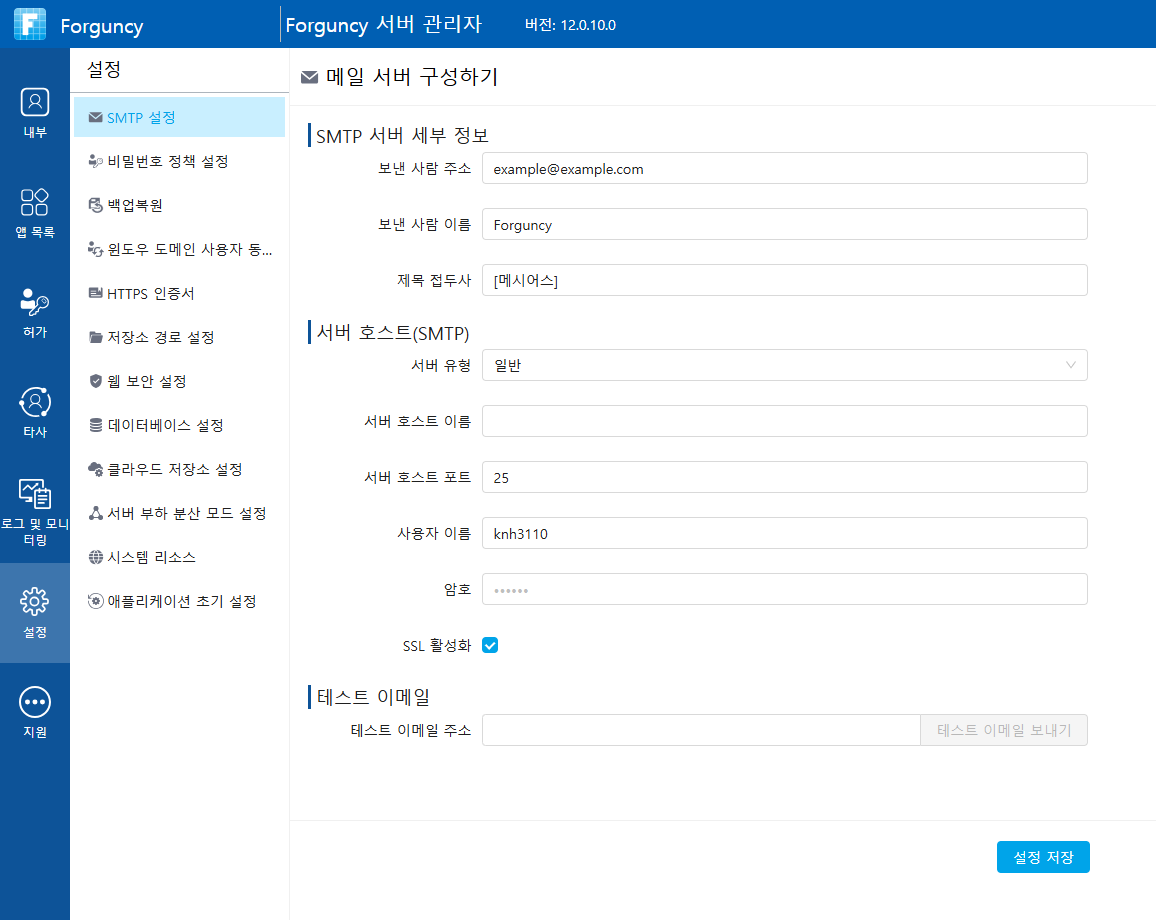
Task: Click the SMTP 설정 envelope icon
Action: tap(95, 117)
